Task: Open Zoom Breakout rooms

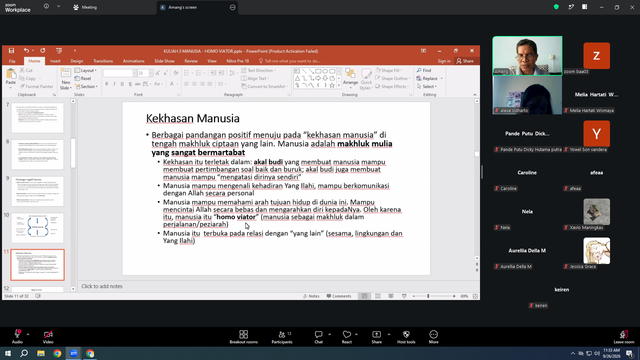Action: [x=244, y=337]
